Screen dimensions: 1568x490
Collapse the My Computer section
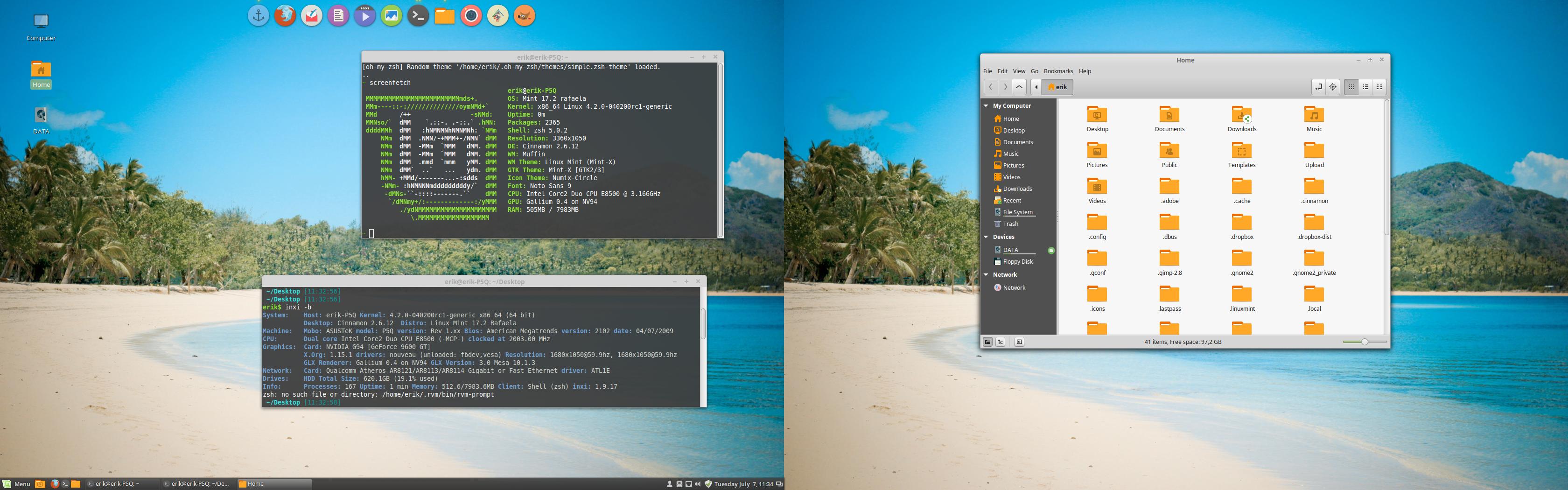click(x=986, y=106)
